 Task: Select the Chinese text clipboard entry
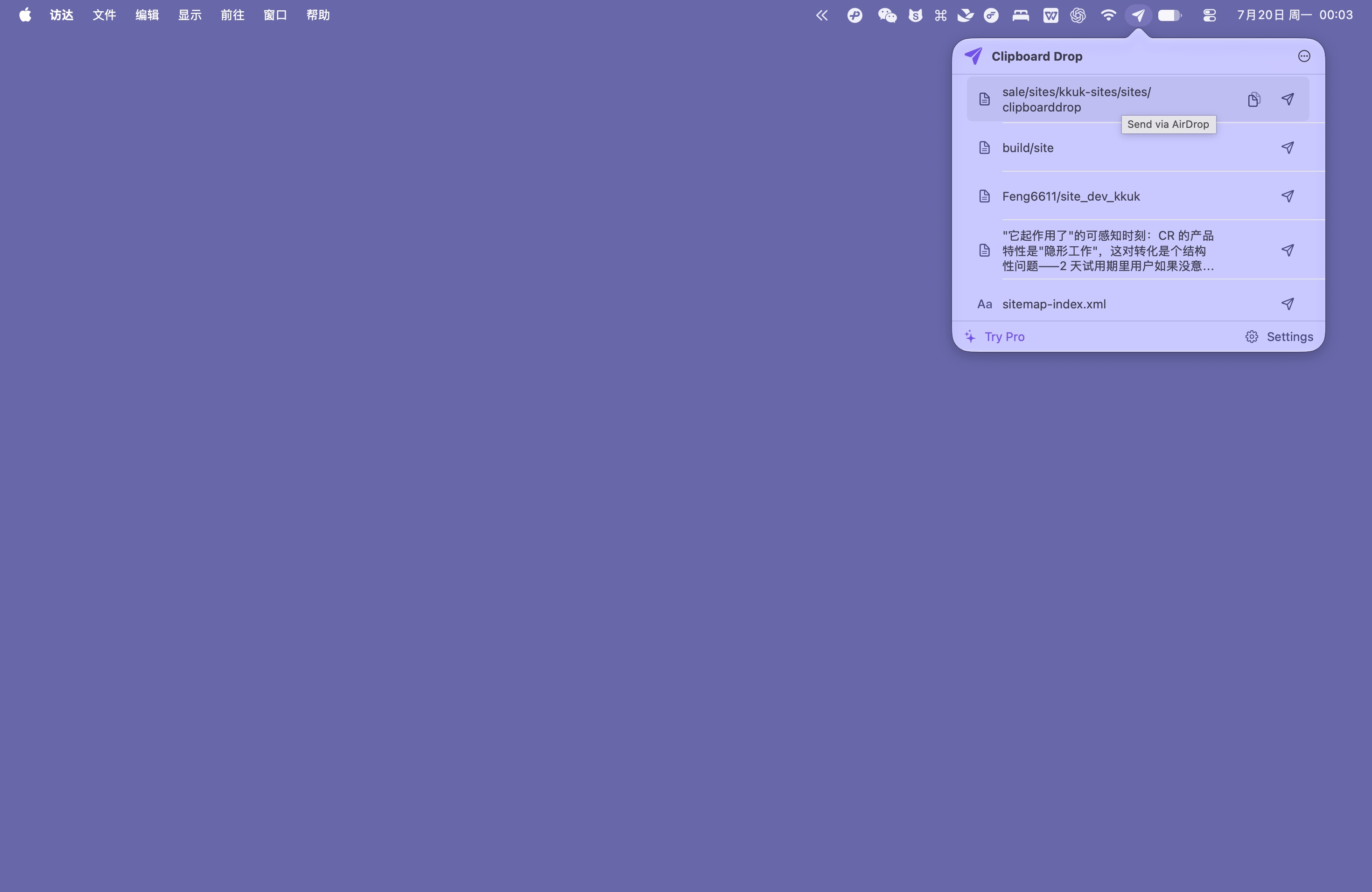(x=1138, y=250)
